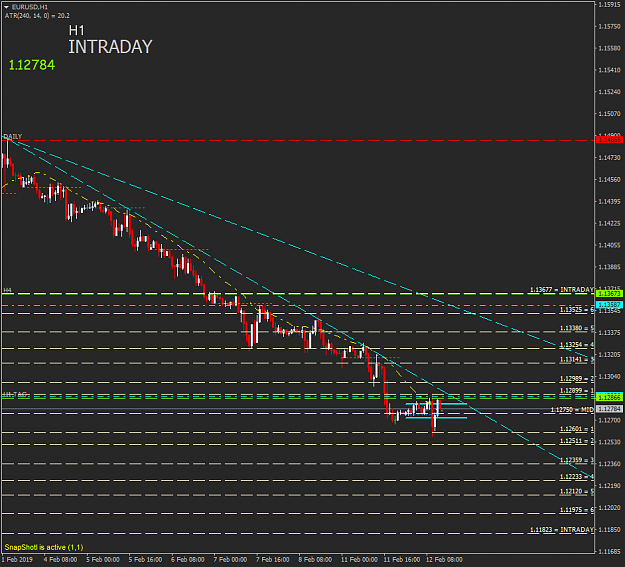Click the grey 1.12784 current price tag
The height and width of the screenshot is (567, 625).
coord(609,409)
